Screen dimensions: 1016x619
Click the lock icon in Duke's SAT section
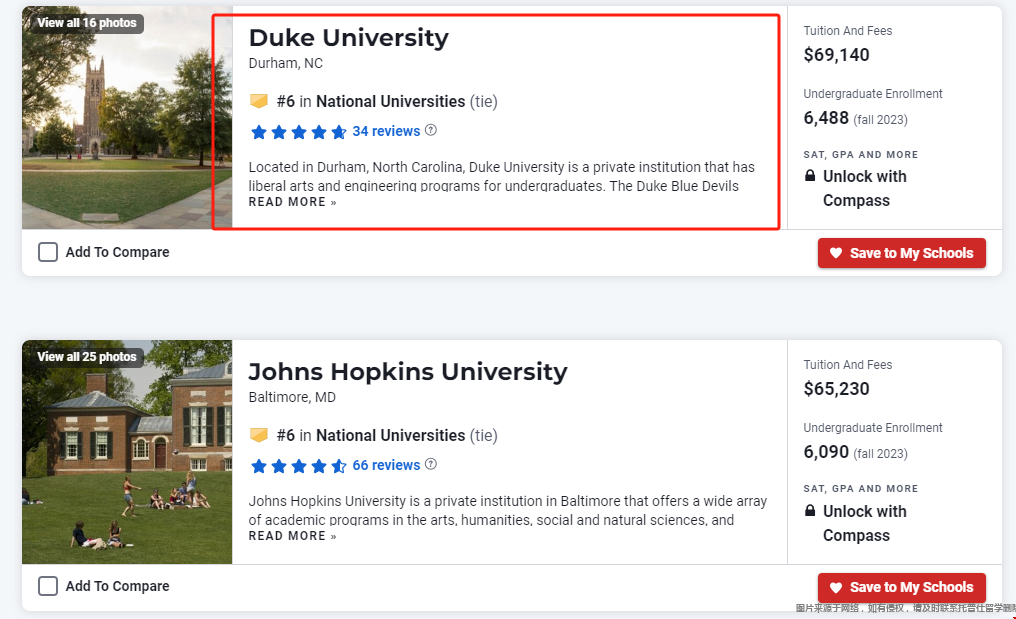click(810, 176)
